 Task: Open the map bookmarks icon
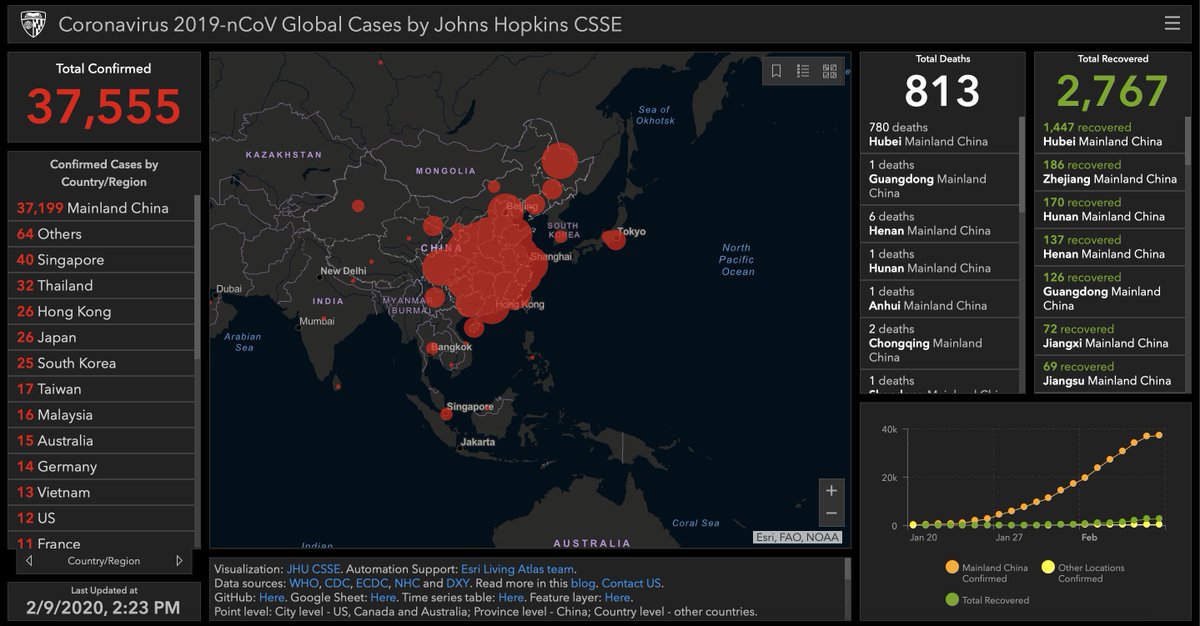pos(777,71)
